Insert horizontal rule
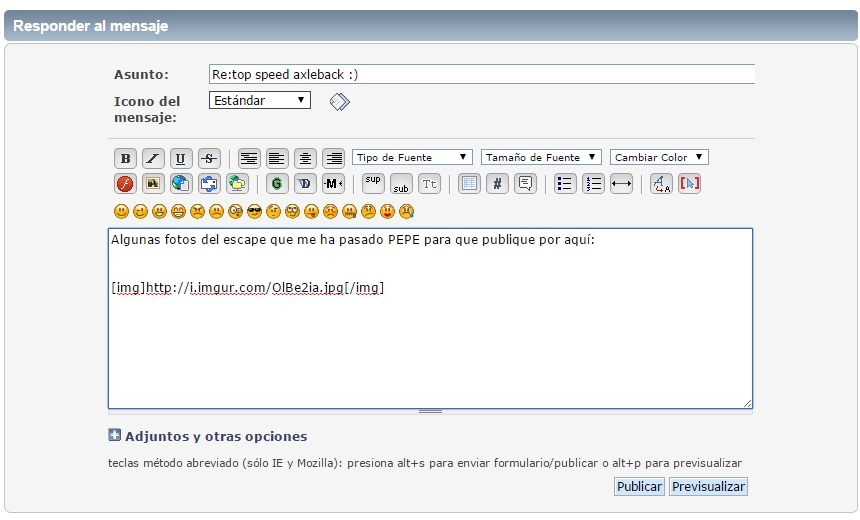The width and height of the screenshot is (860, 520). (x=621, y=184)
